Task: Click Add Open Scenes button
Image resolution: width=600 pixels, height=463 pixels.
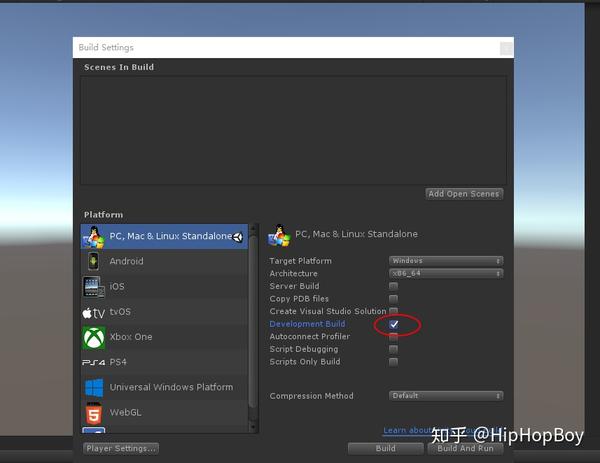Action: pos(464,194)
